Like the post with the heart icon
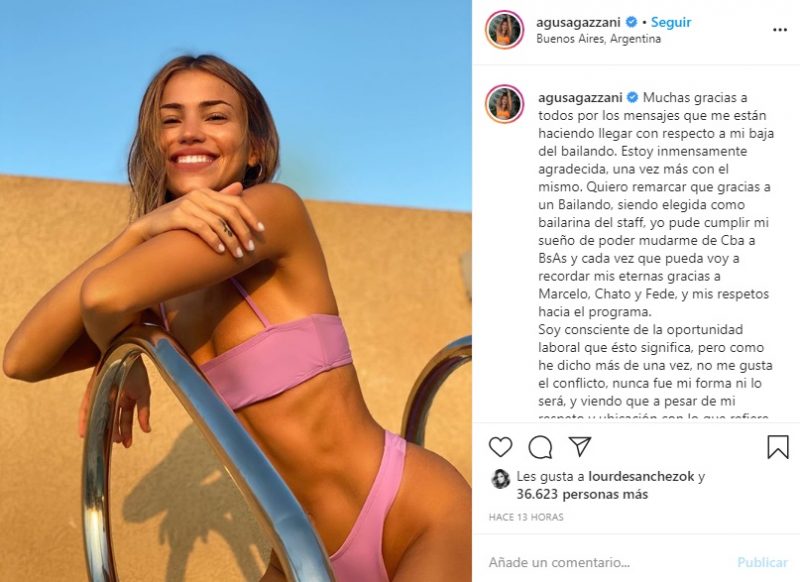800x582 pixels. [501, 447]
